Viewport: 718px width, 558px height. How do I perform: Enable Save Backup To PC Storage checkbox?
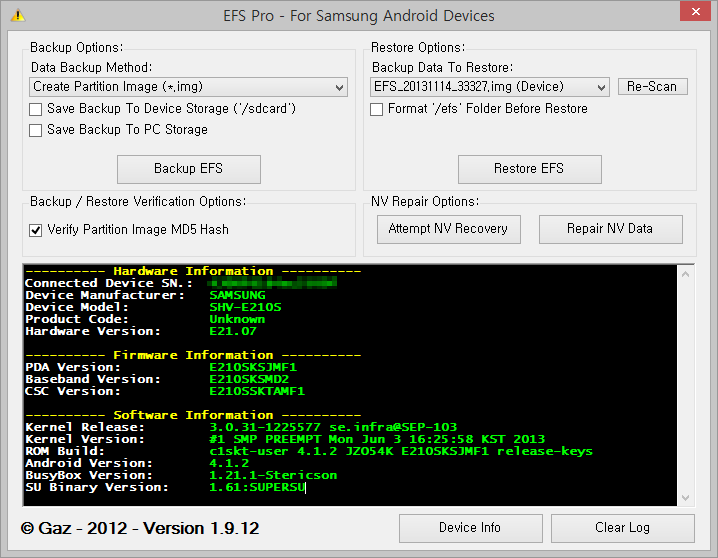click(x=36, y=130)
